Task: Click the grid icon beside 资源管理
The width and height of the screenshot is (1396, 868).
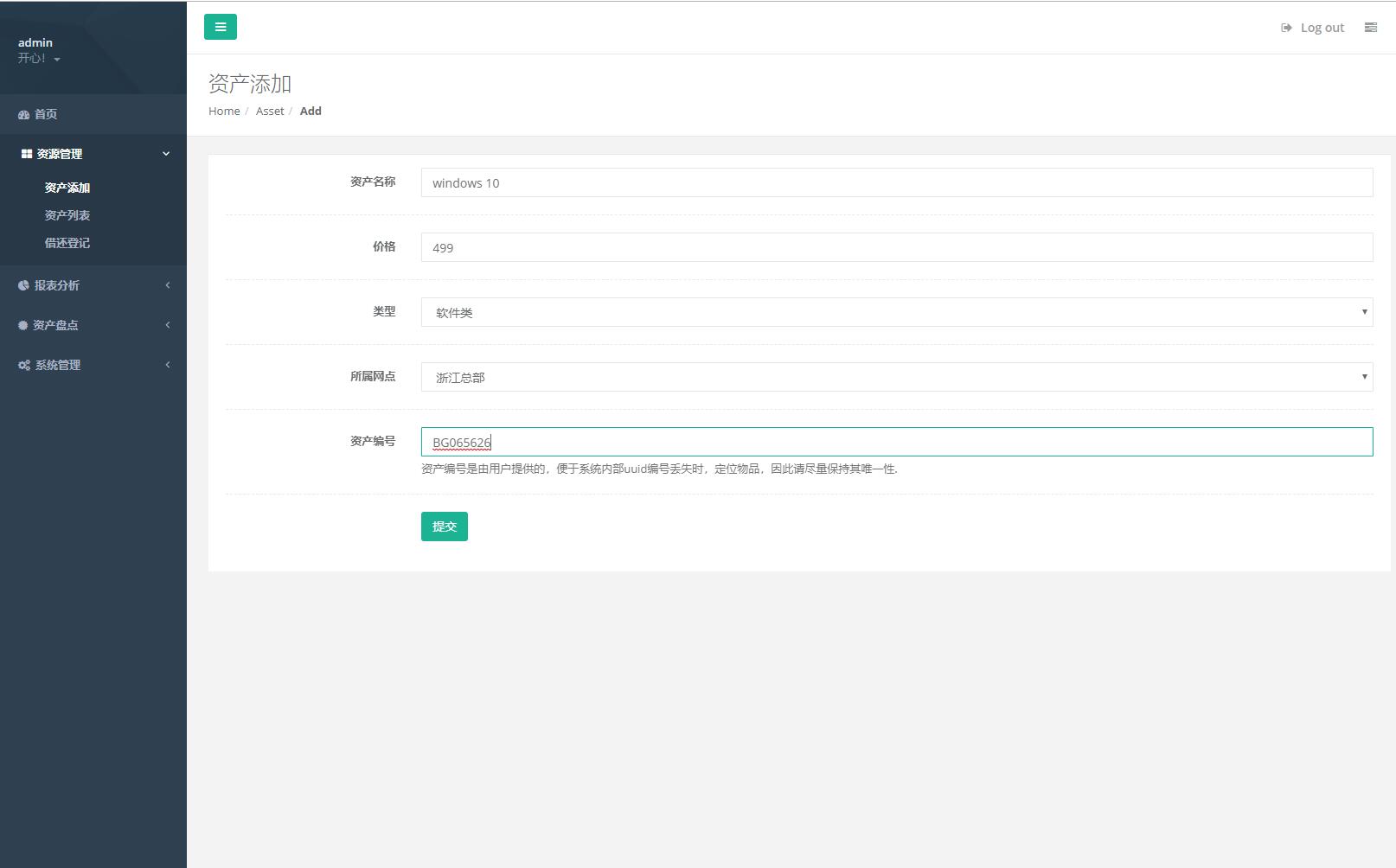Action: click(27, 154)
